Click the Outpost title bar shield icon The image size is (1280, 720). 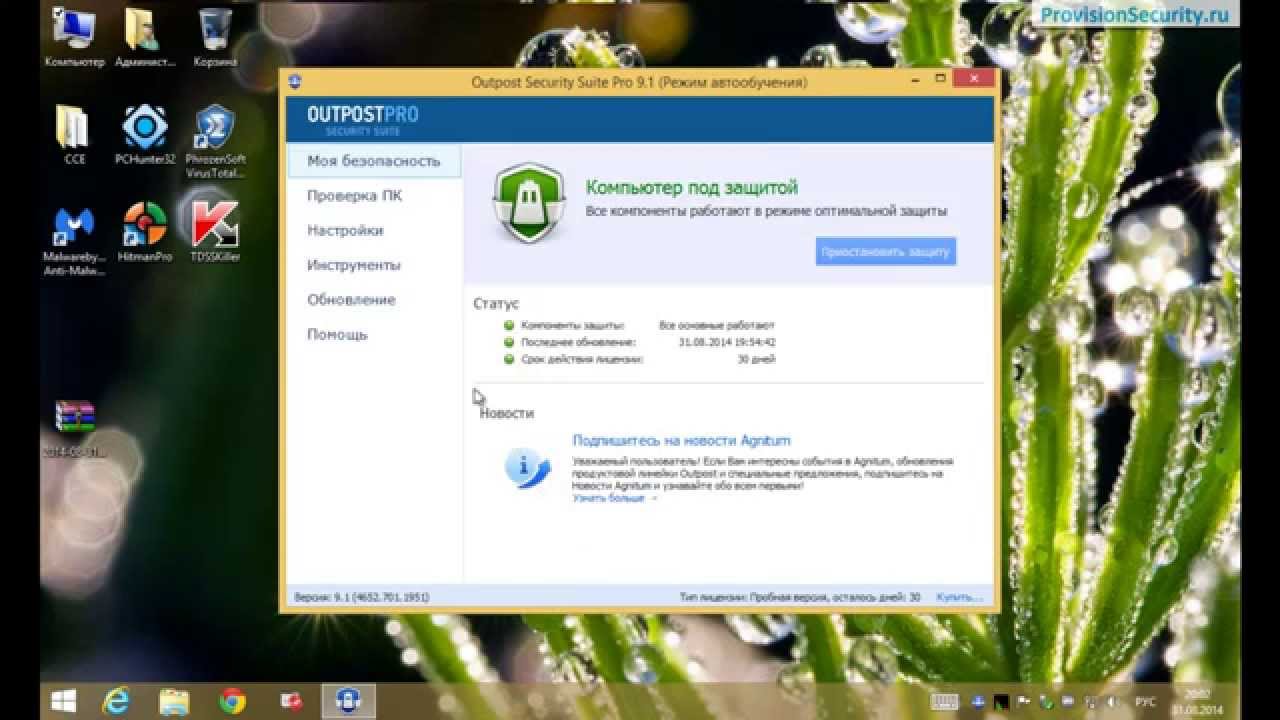coord(295,82)
